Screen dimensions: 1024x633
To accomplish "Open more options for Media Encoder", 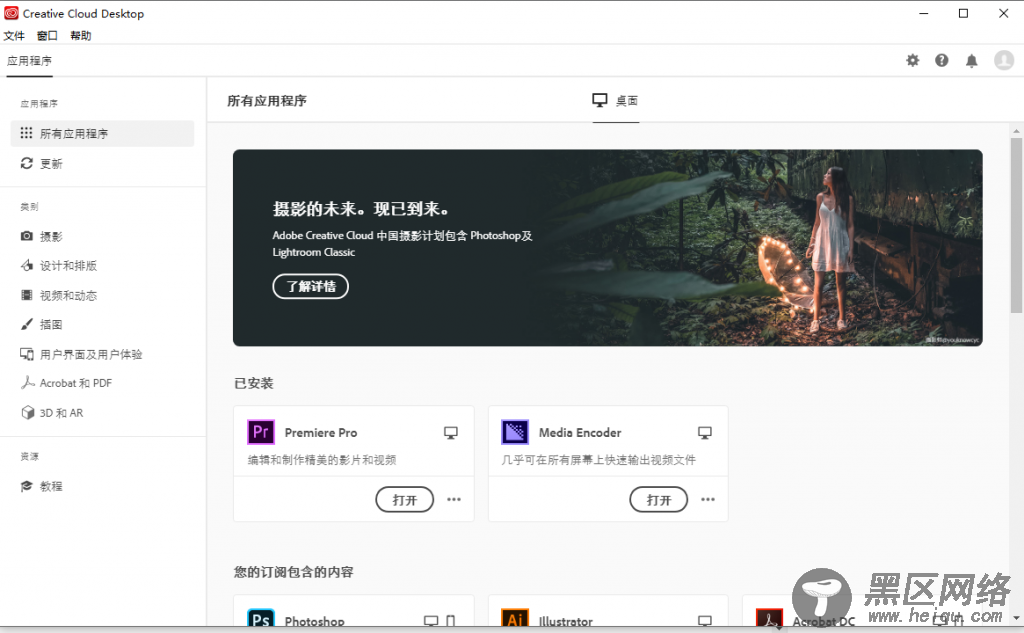I will click(x=708, y=500).
